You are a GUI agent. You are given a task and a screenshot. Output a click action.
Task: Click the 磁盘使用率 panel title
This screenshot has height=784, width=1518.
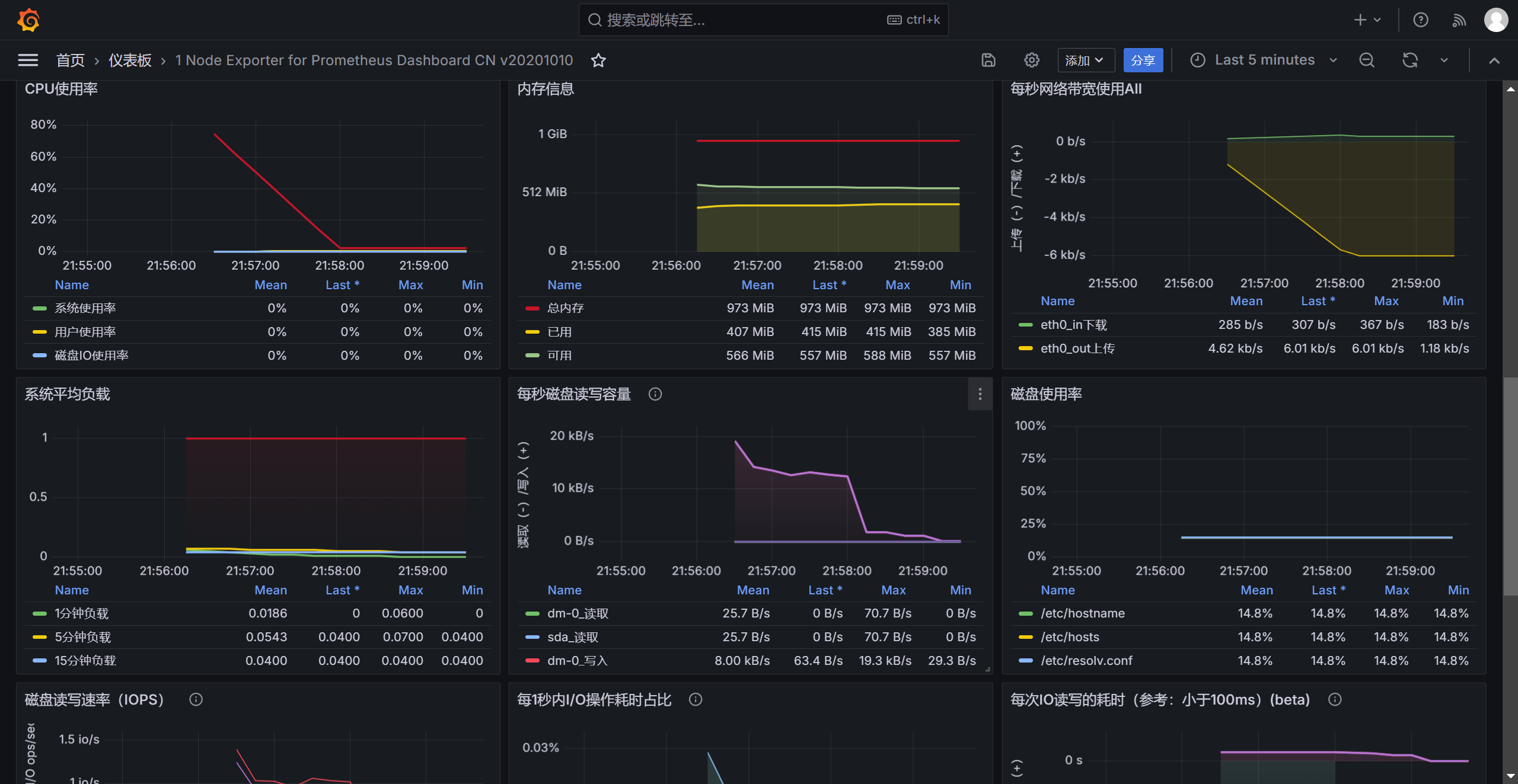click(x=1046, y=394)
